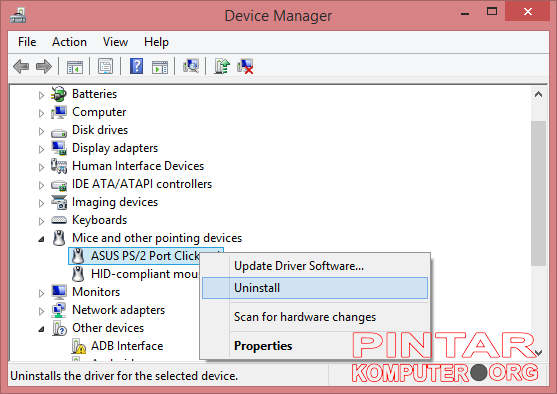This screenshot has height=394, width=557.
Task: Click the vertical scrollbar thumb
Action: point(538,193)
